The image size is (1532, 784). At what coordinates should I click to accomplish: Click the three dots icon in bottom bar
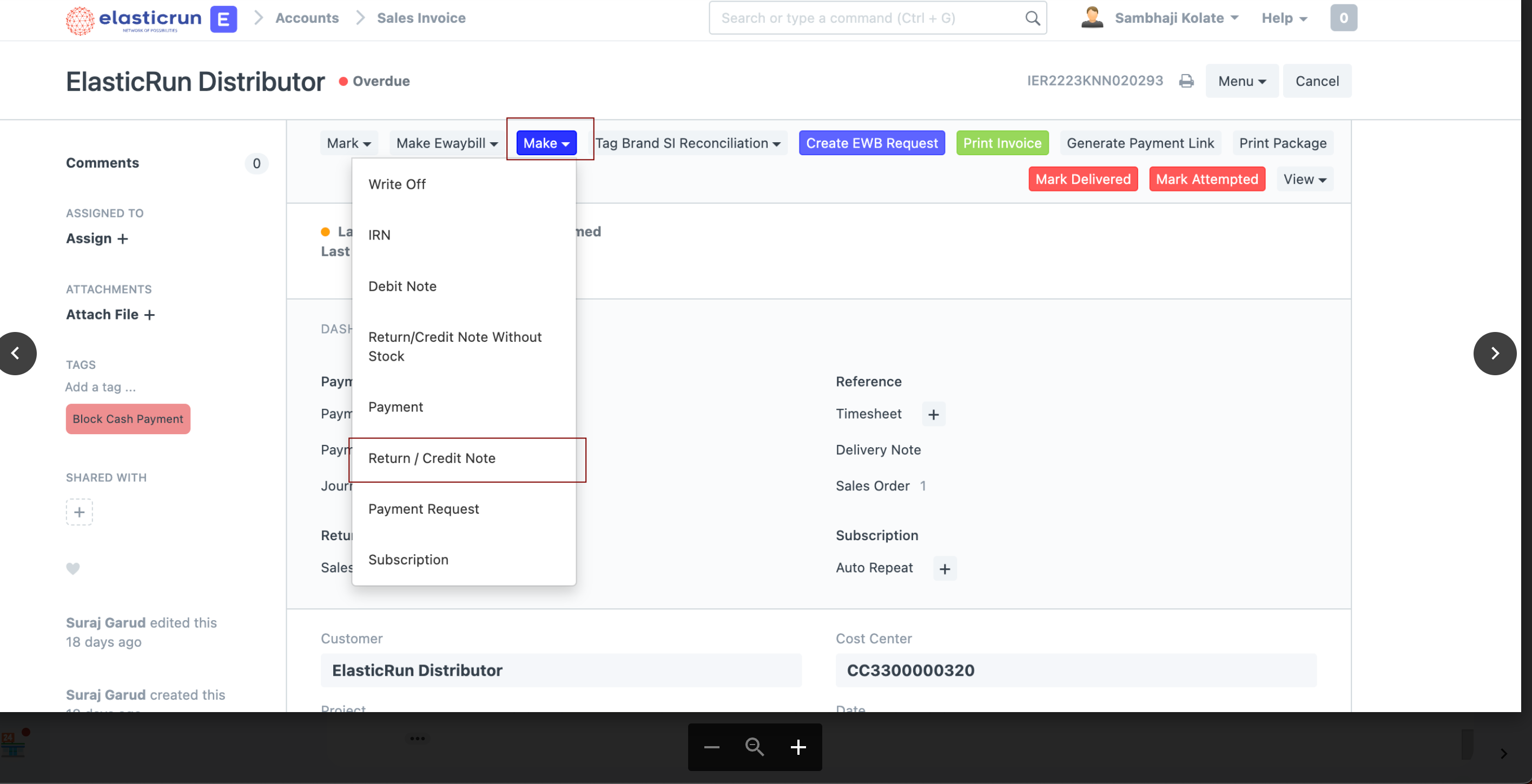point(418,739)
